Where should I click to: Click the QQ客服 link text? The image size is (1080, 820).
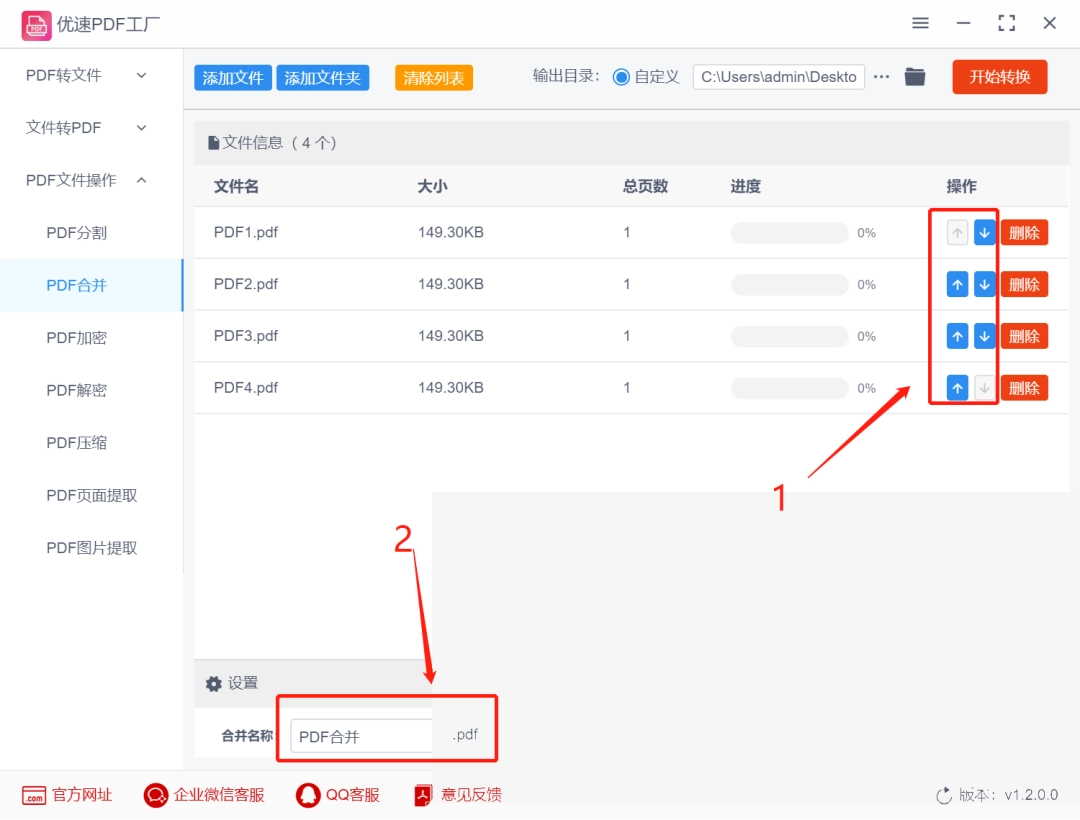pos(353,795)
